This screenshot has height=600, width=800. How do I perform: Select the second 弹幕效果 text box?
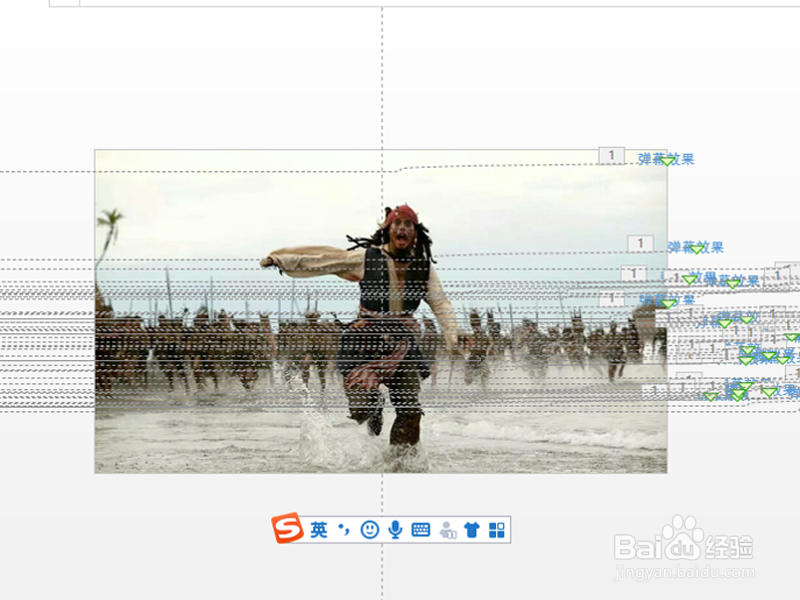(695, 247)
